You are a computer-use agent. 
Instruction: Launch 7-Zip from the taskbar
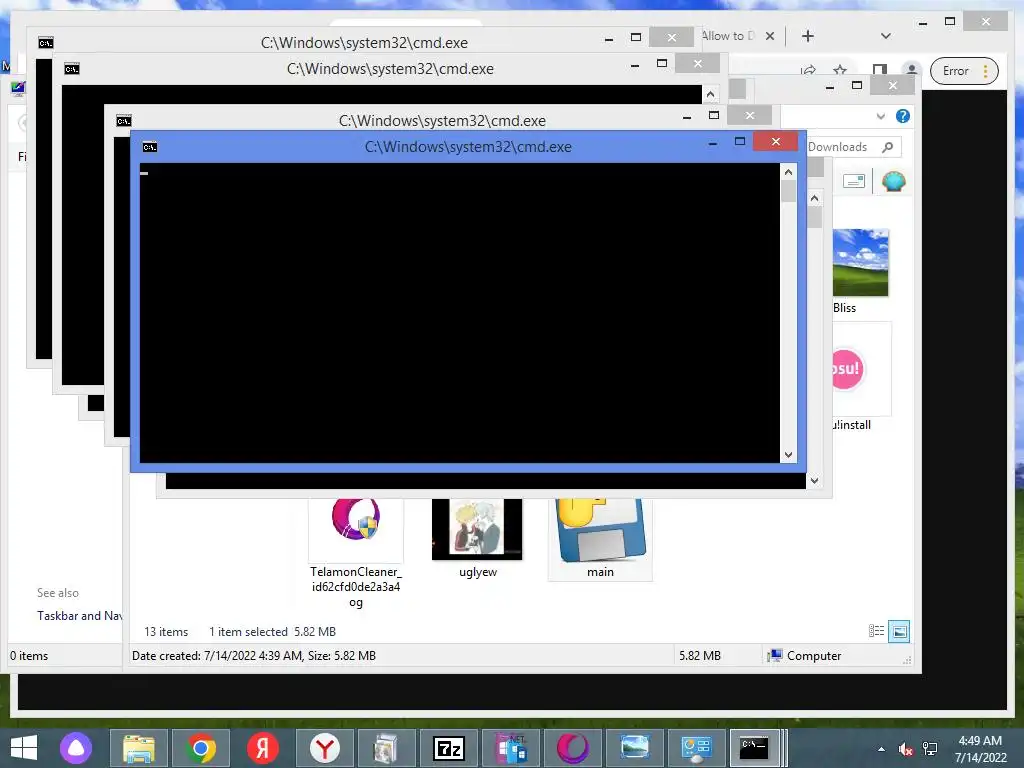tap(449, 748)
